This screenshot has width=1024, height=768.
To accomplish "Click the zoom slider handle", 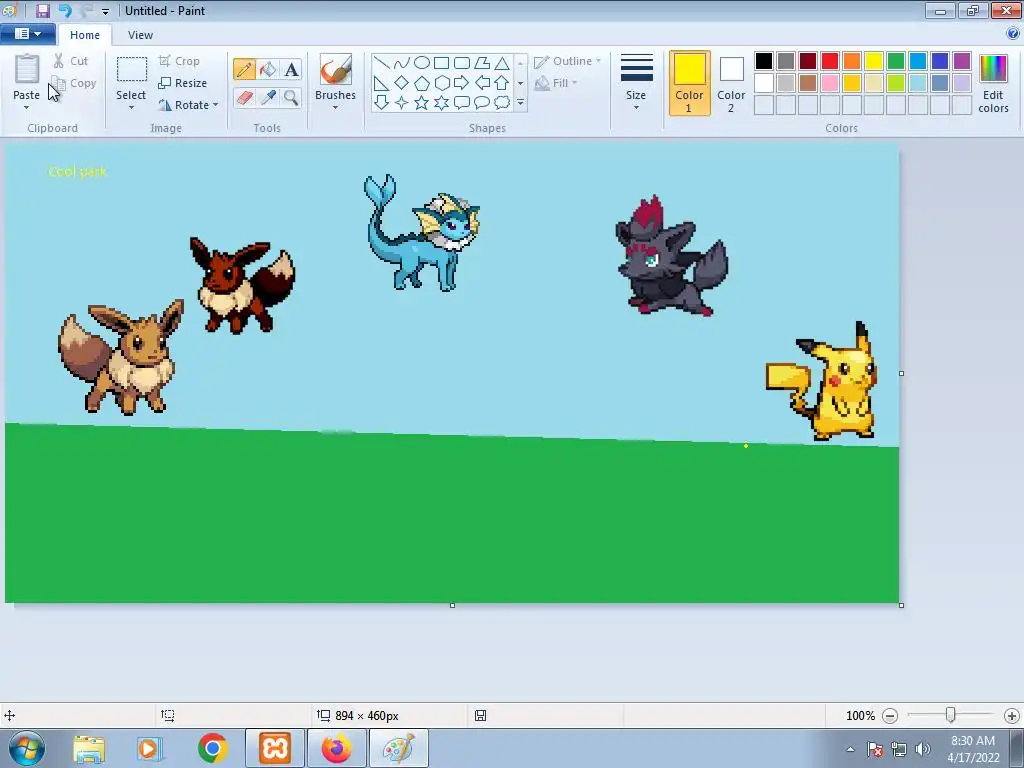I will (x=951, y=716).
